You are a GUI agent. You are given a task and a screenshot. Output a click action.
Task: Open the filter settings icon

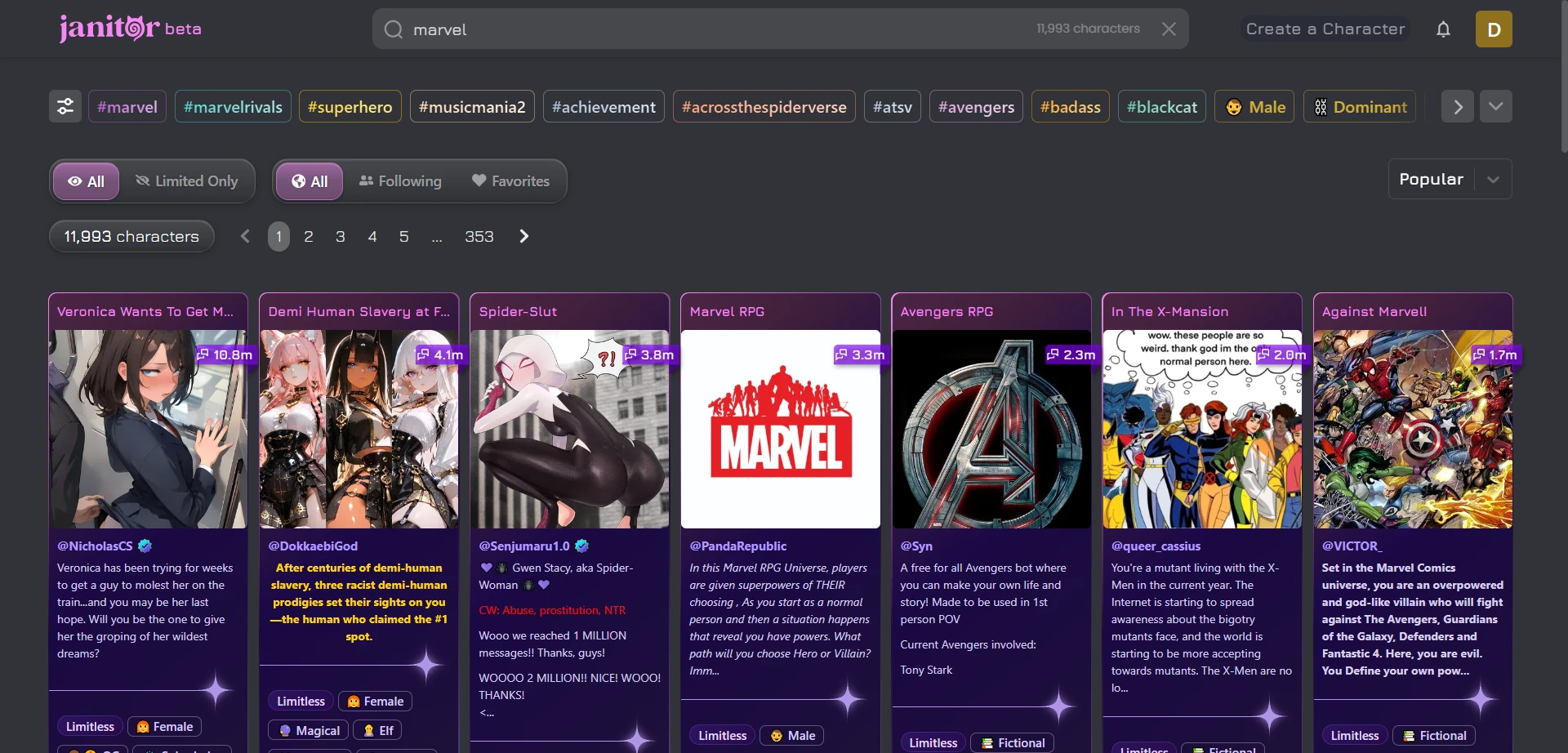click(65, 107)
